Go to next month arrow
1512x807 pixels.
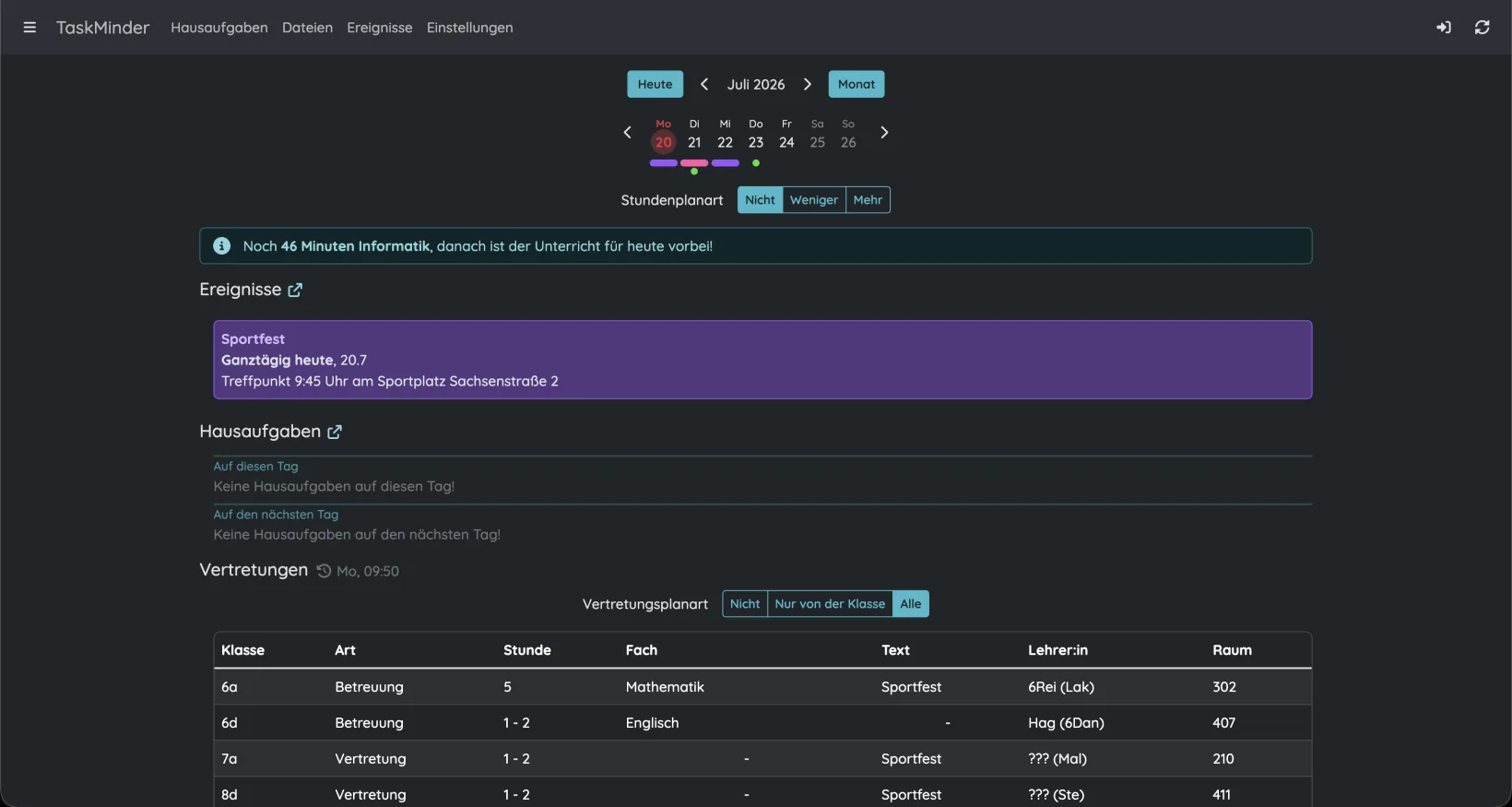pos(808,84)
